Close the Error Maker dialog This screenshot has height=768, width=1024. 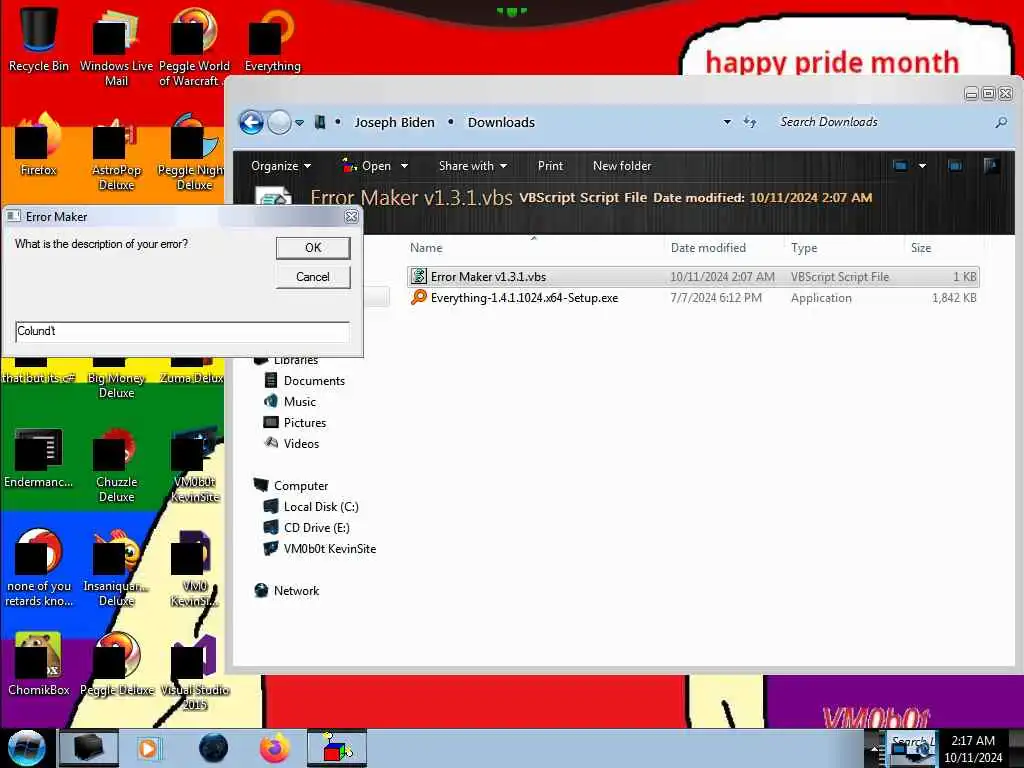(351, 217)
